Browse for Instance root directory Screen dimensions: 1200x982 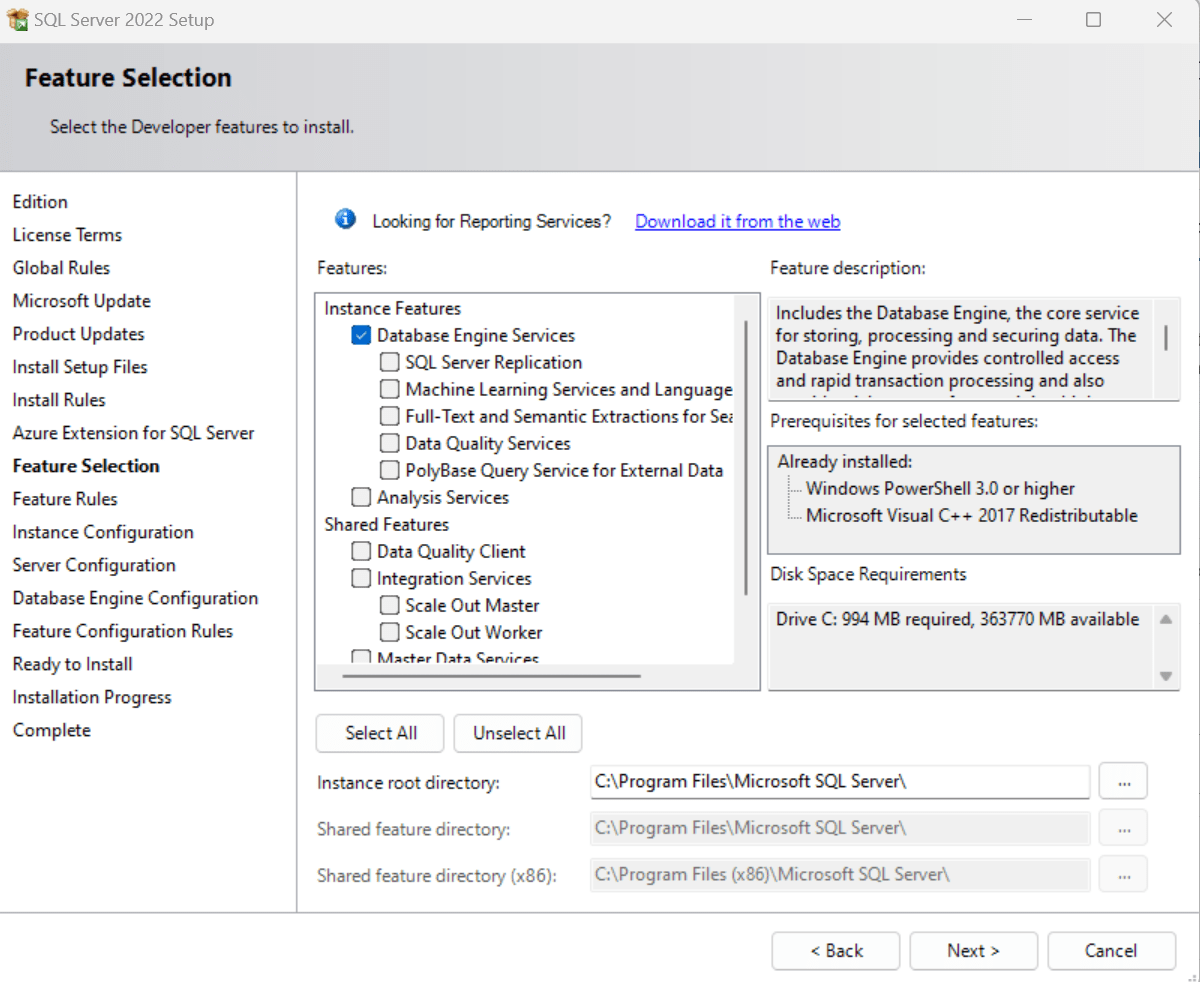pyautogui.click(x=1124, y=782)
